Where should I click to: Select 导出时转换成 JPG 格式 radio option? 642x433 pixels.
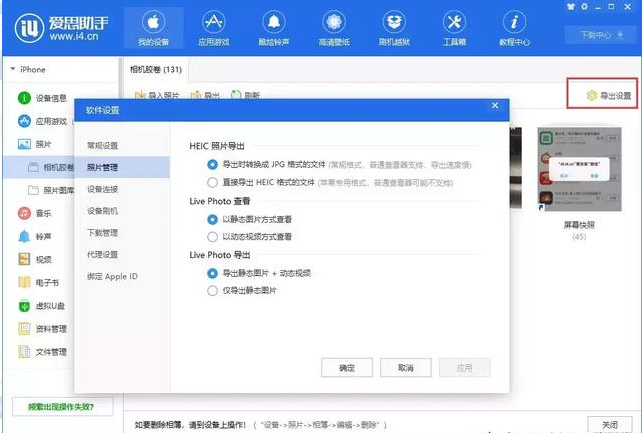coord(212,164)
